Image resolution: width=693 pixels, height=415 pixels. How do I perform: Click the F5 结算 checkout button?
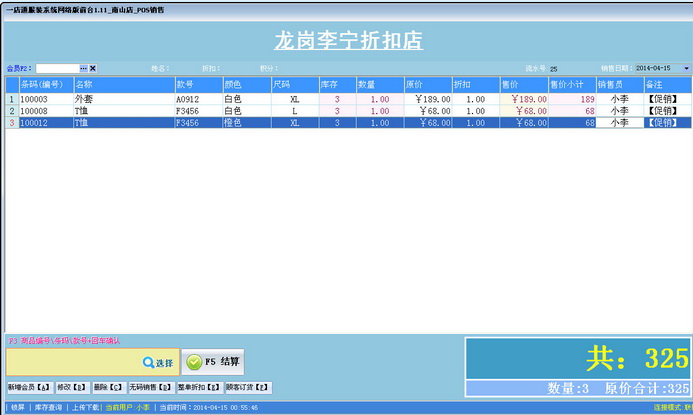pyautogui.click(x=213, y=362)
